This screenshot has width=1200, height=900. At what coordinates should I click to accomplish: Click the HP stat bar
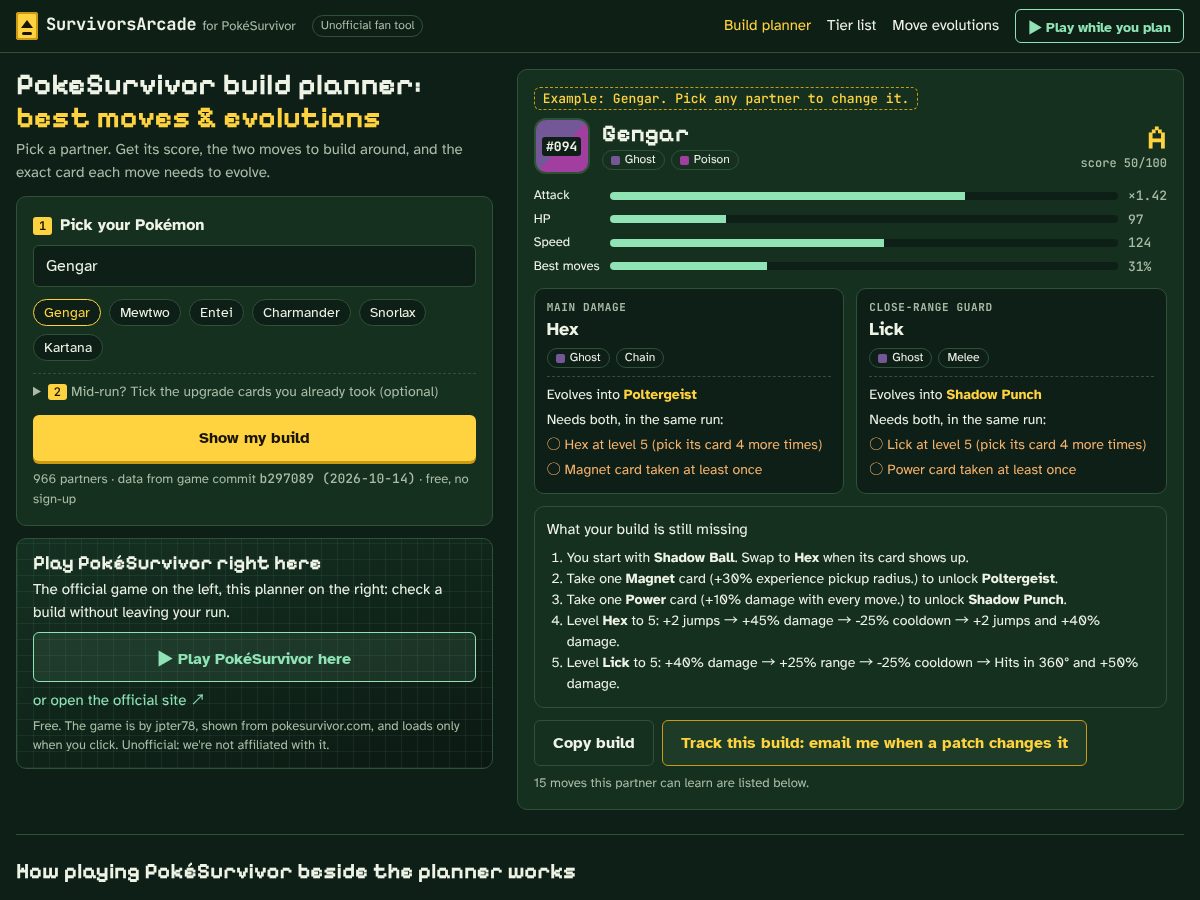pyautogui.click(x=864, y=219)
